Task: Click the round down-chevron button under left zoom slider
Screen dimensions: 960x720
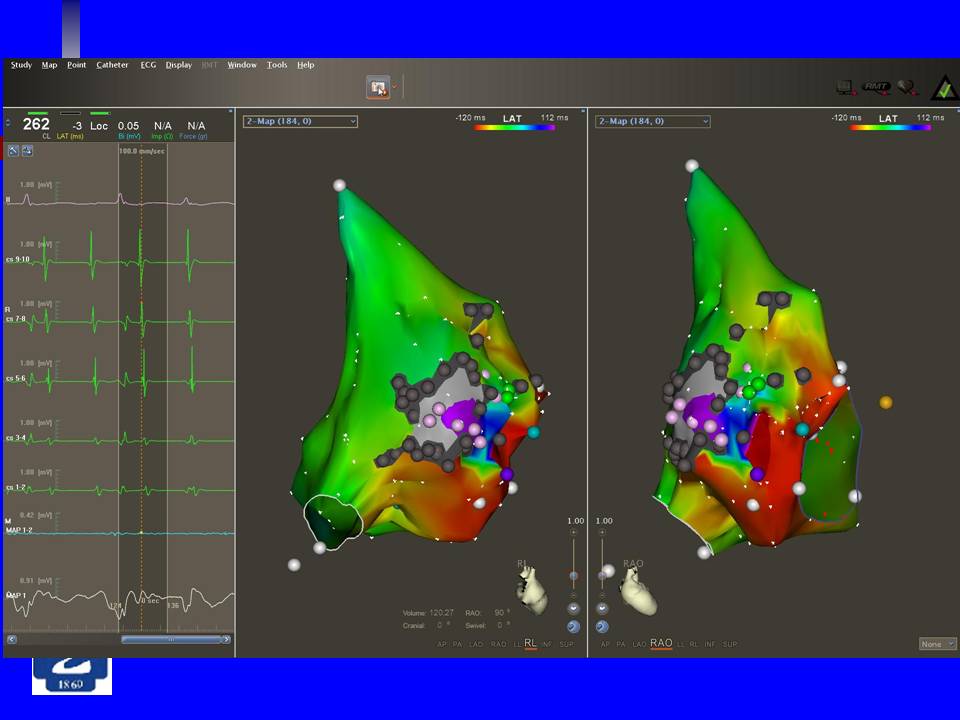Action: click(573, 608)
